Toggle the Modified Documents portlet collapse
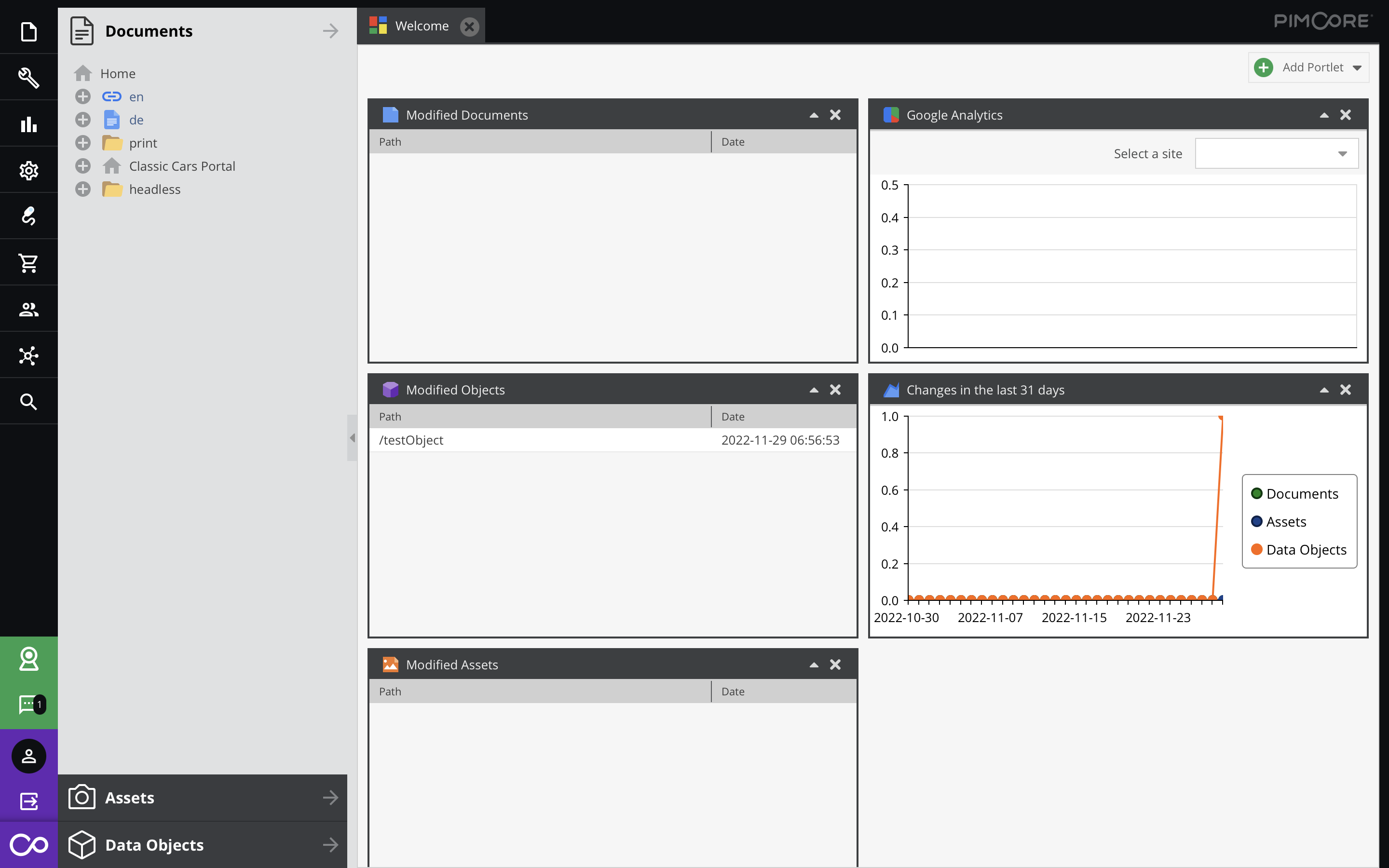Image resolution: width=1389 pixels, height=868 pixels. pyautogui.click(x=814, y=114)
